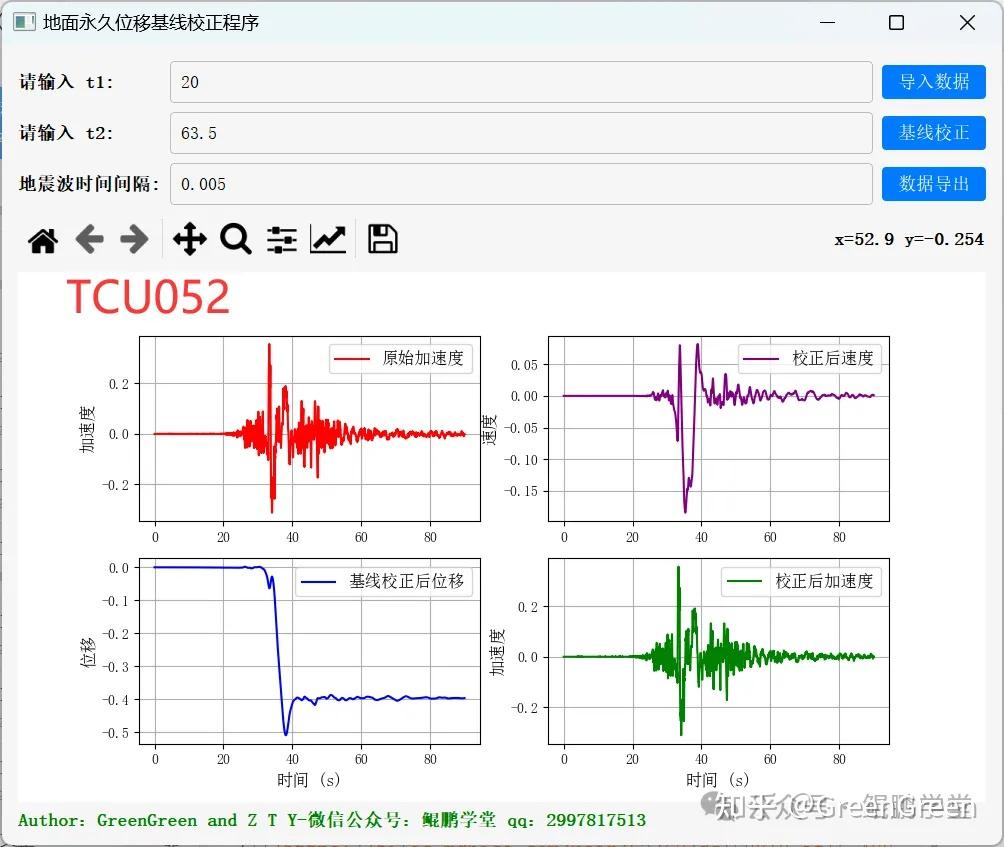
Task: Click the 数据导出 button
Action: (933, 184)
